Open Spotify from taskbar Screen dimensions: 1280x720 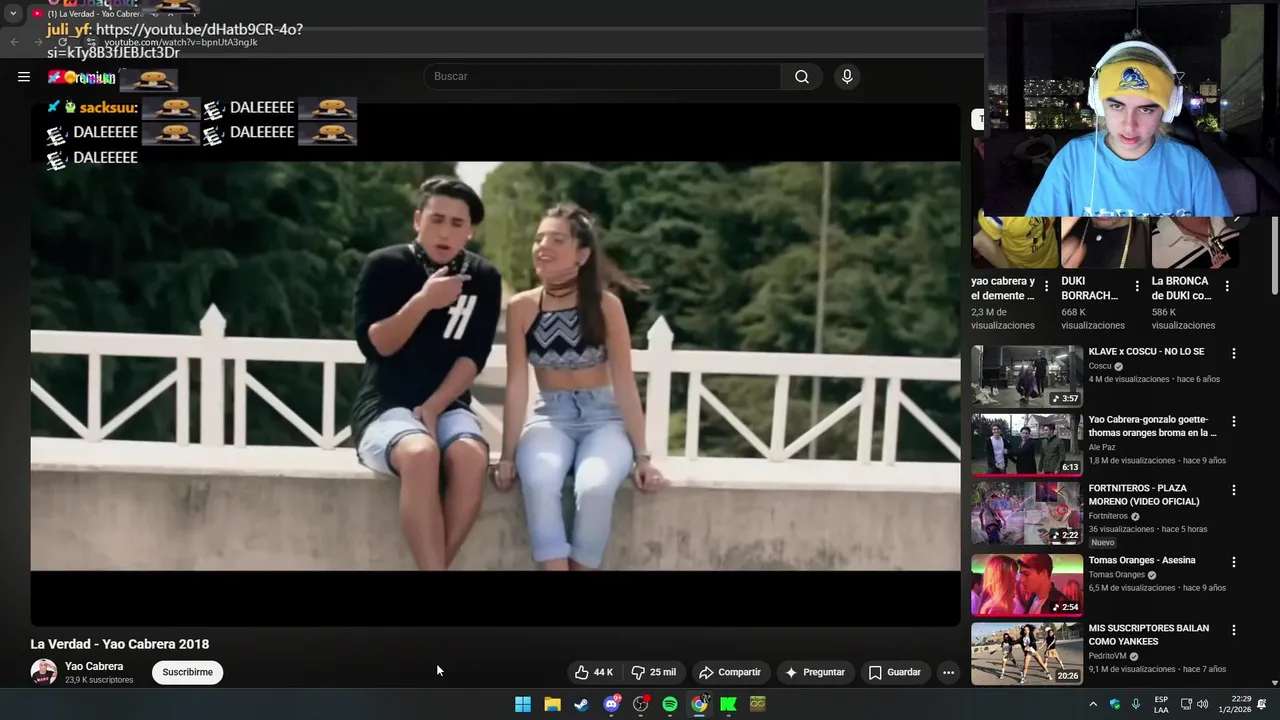click(670, 704)
